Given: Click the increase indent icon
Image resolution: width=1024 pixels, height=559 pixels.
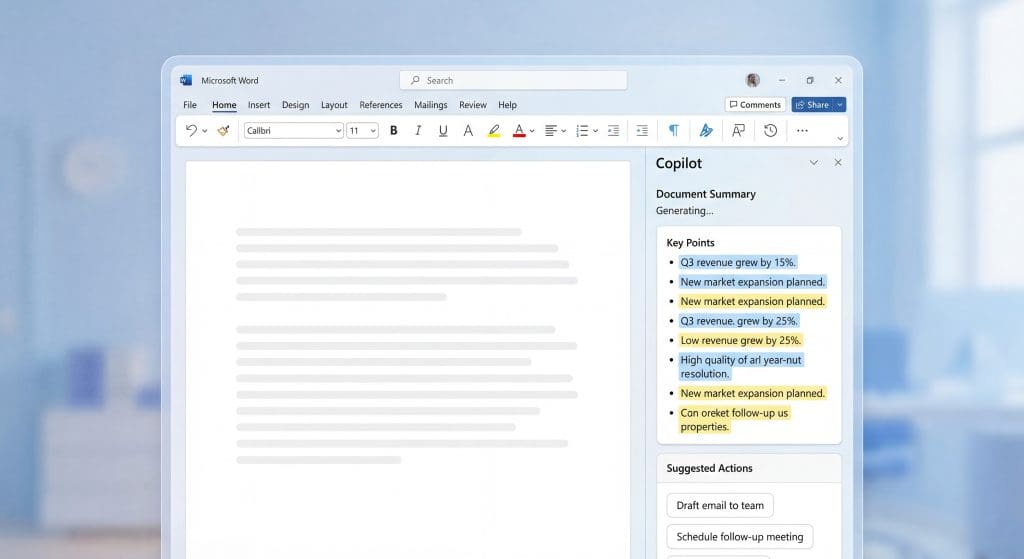Looking at the screenshot, I should tap(642, 130).
